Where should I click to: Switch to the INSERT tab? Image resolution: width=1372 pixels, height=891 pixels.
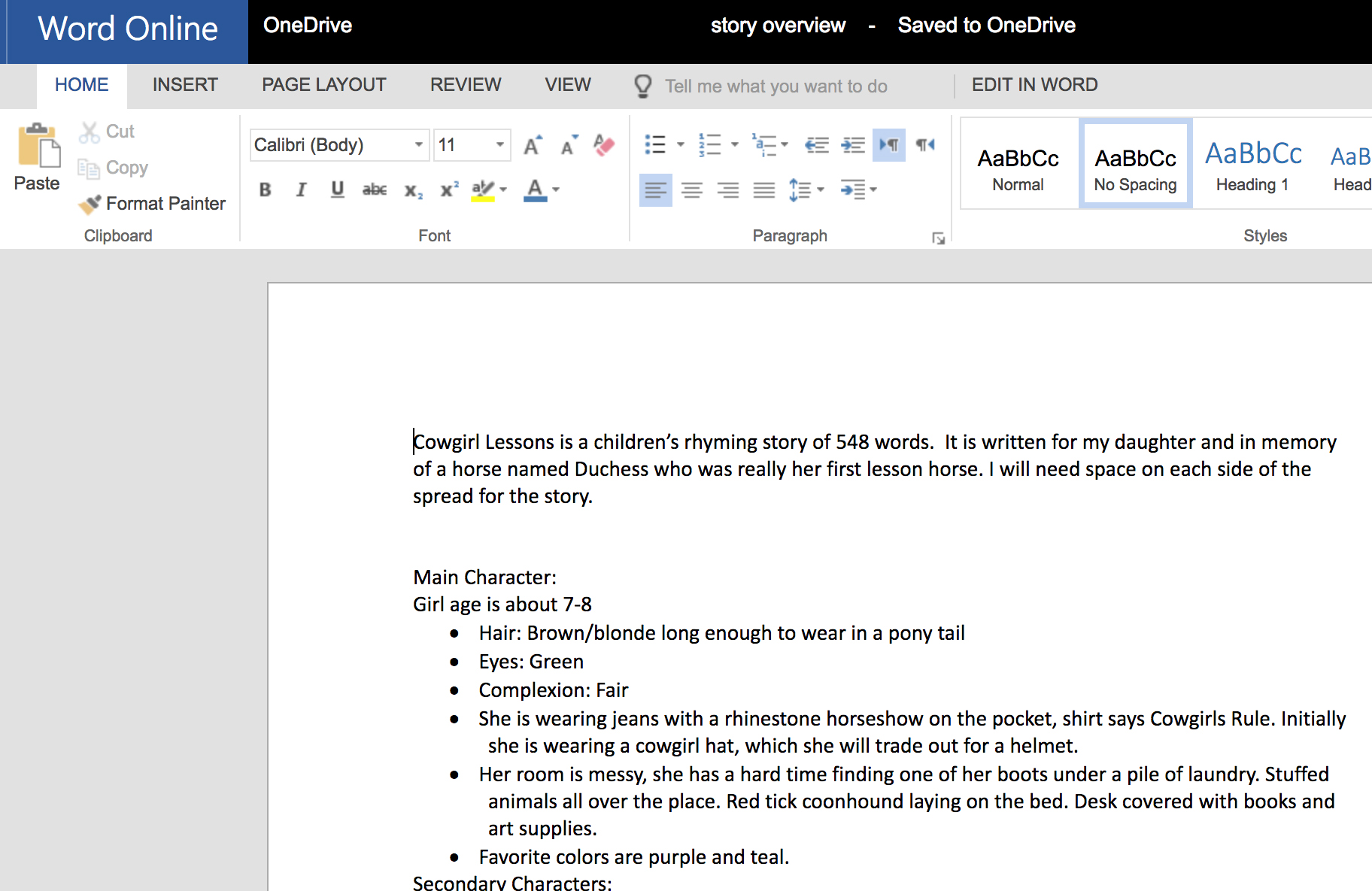click(x=185, y=85)
